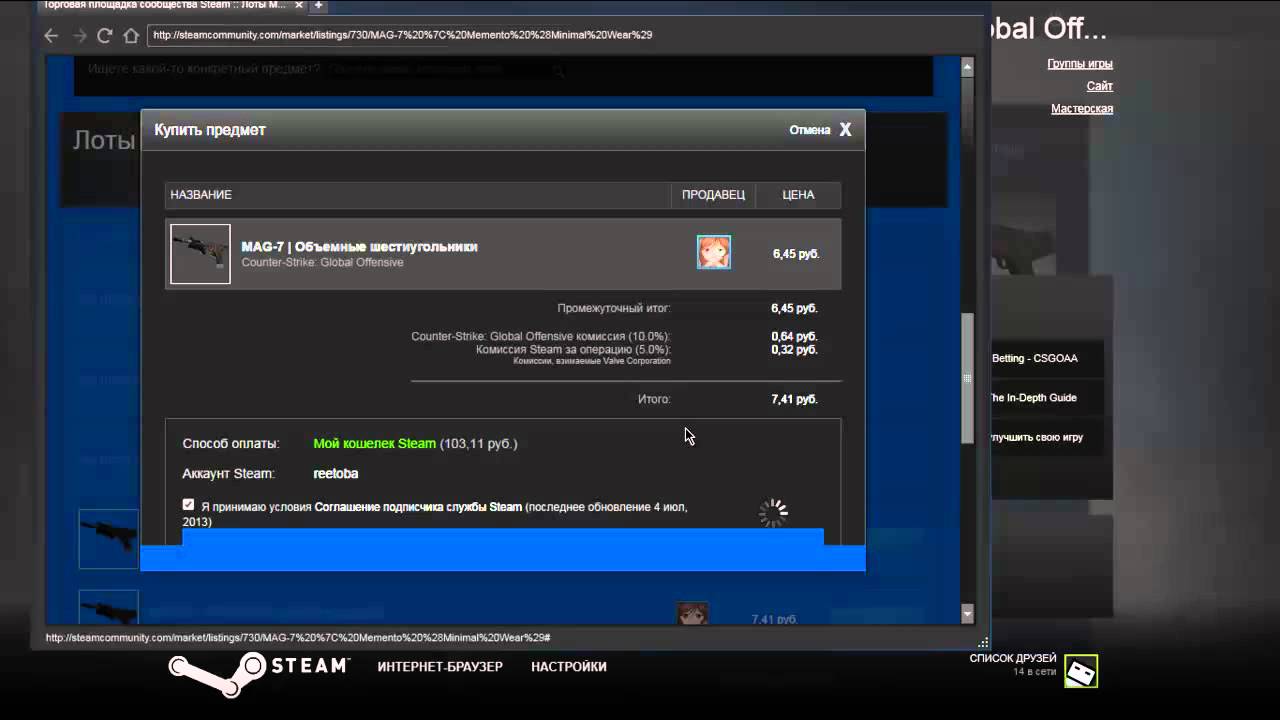Click the СПИСОК ДРУЗЕЙ label
The height and width of the screenshot is (720, 1280).
(1013, 658)
